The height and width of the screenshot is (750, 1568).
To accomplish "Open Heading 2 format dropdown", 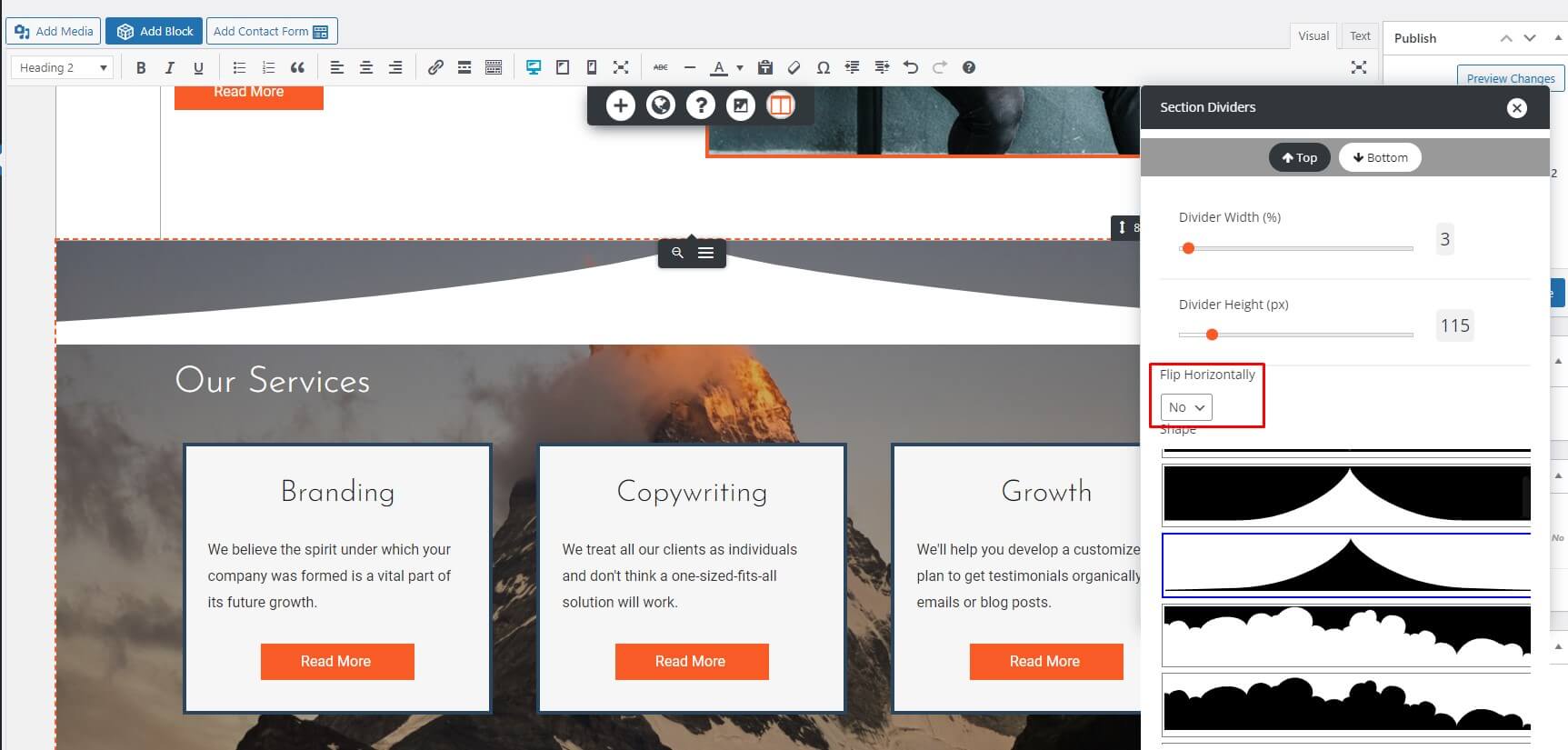I will 62,67.
